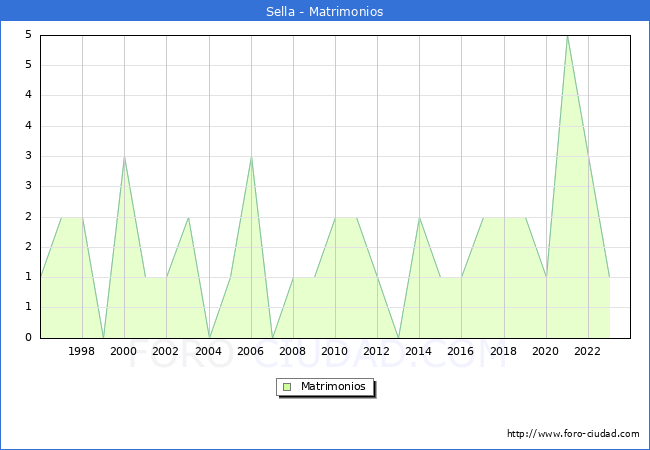Screen dimensions: 650x450
Task: Click the 2014 peak data point
Action: point(419,217)
